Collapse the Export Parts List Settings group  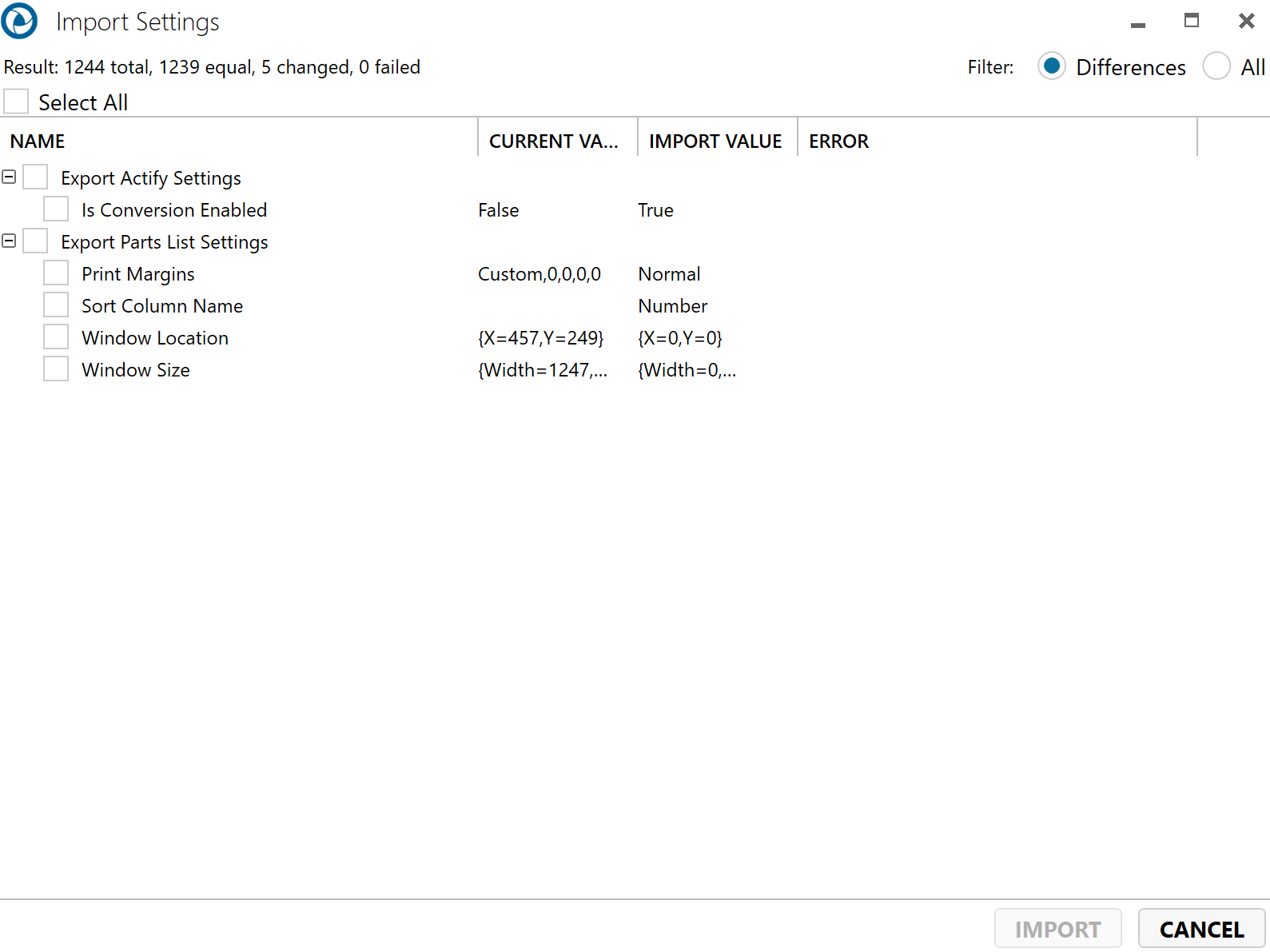point(10,241)
